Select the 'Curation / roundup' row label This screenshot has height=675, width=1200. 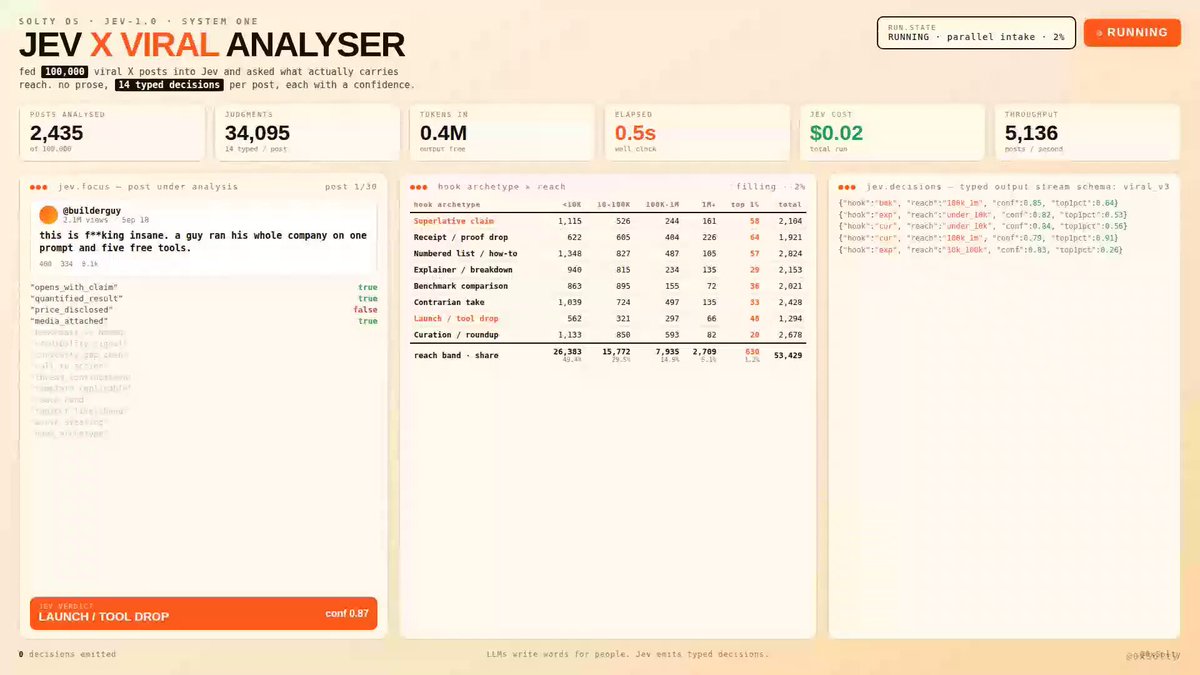(456, 334)
